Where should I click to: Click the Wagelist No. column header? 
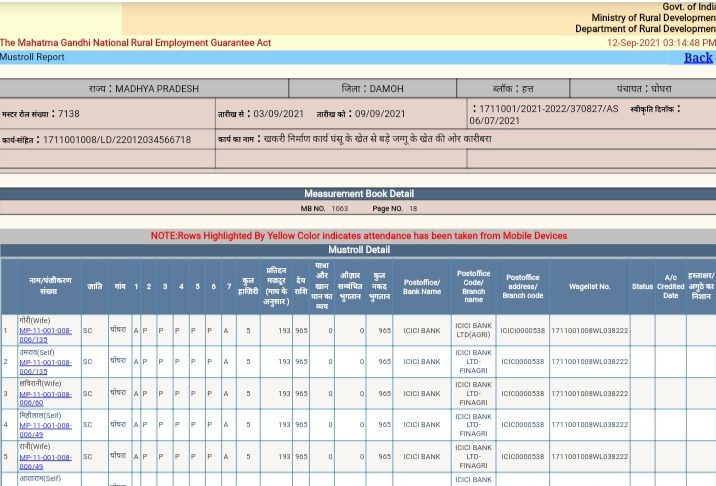point(589,287)
